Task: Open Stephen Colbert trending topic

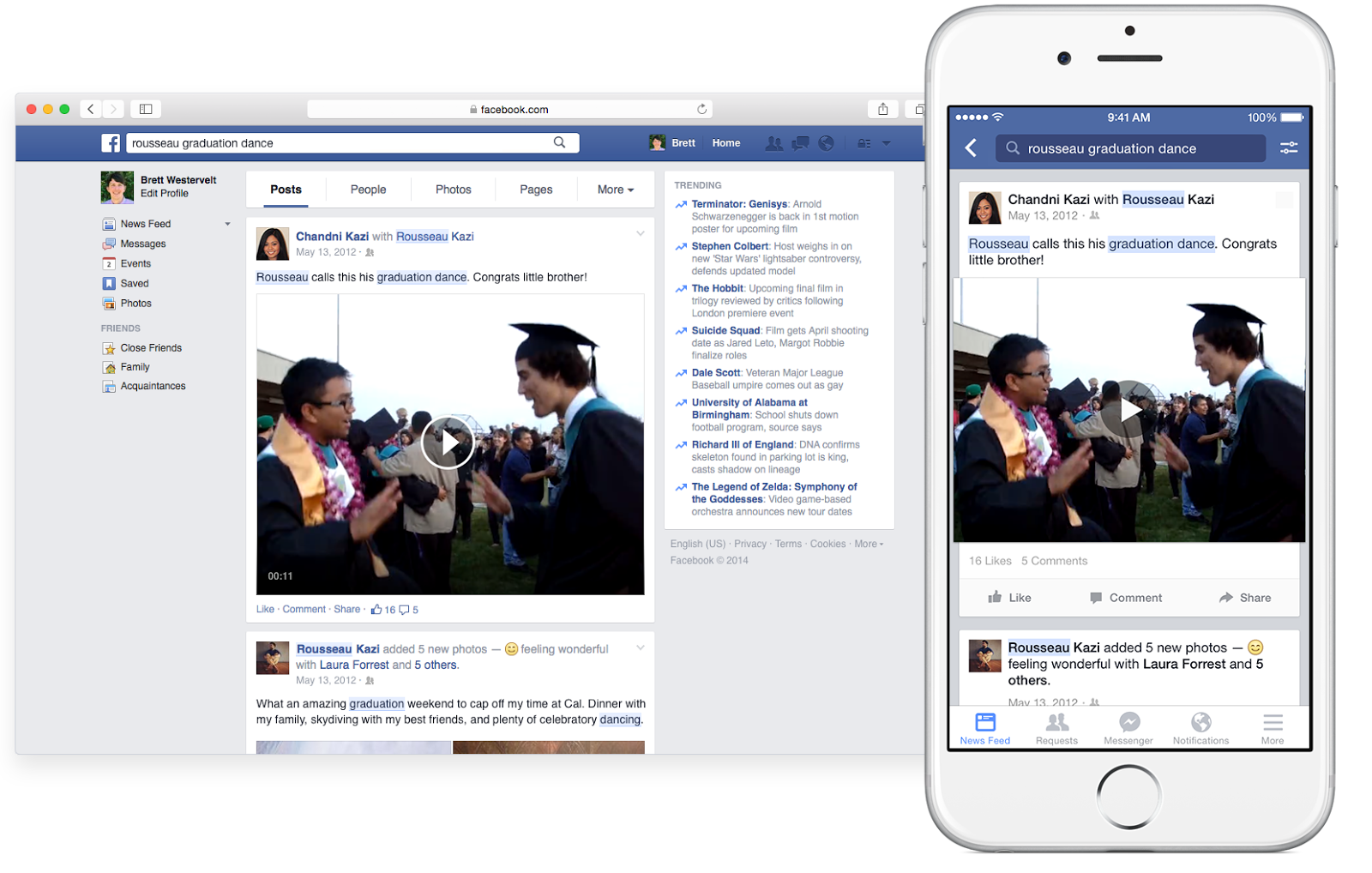Action: click(x=730, y=246)
